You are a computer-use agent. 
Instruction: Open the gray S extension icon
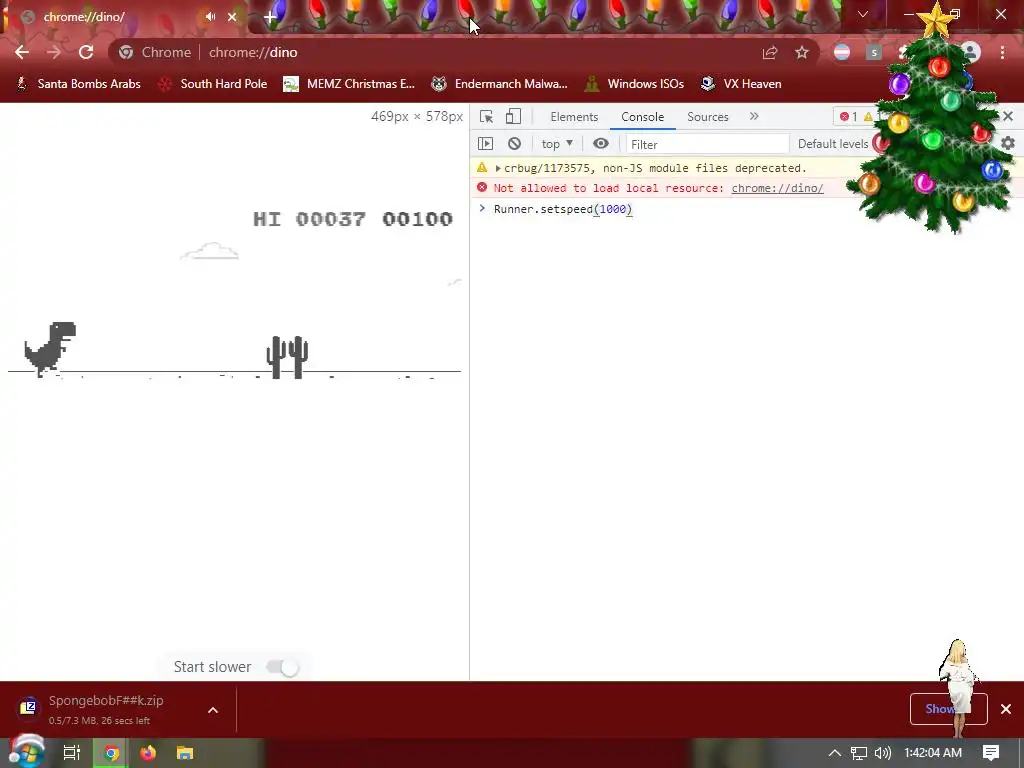coord(874,52)
